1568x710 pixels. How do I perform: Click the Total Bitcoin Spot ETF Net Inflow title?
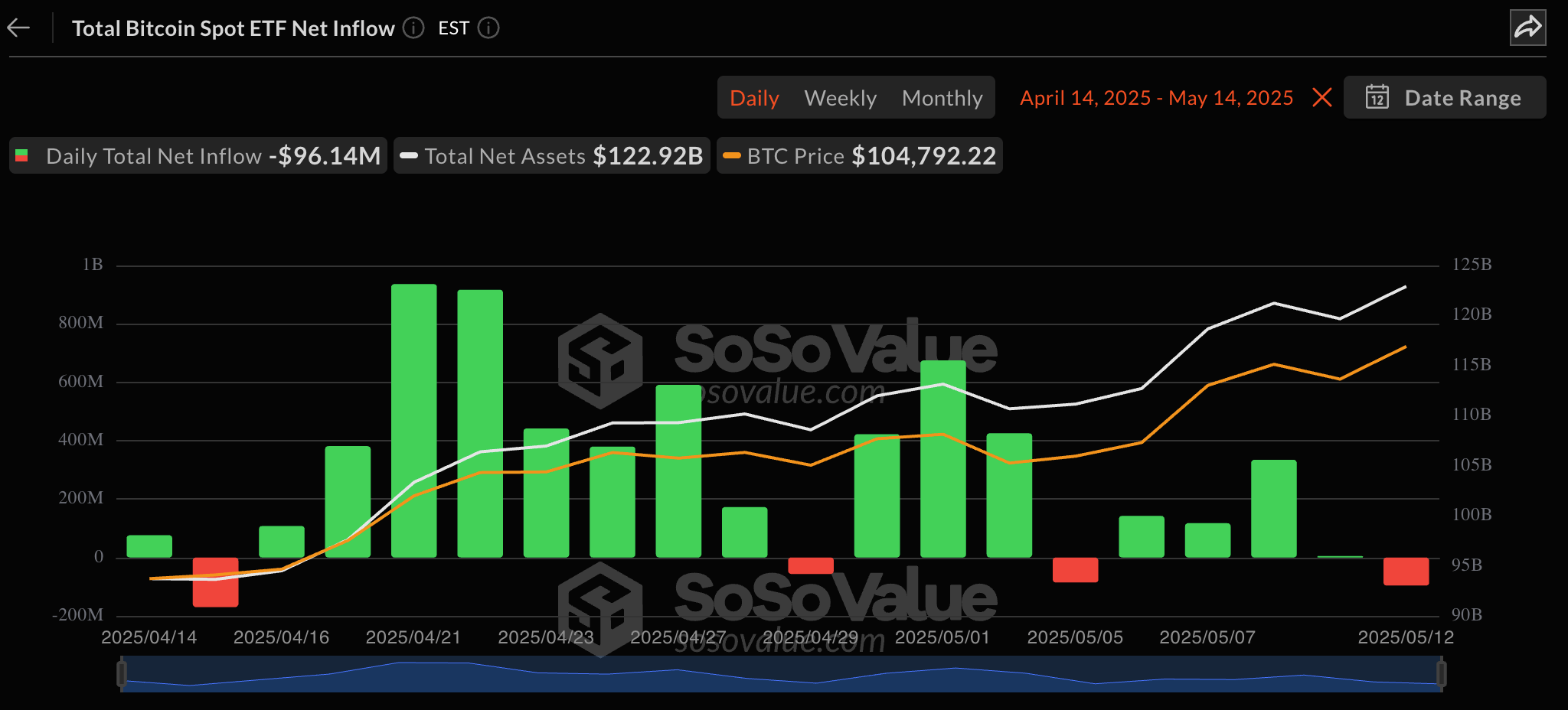pyautogui.click(x=233, y=28)
